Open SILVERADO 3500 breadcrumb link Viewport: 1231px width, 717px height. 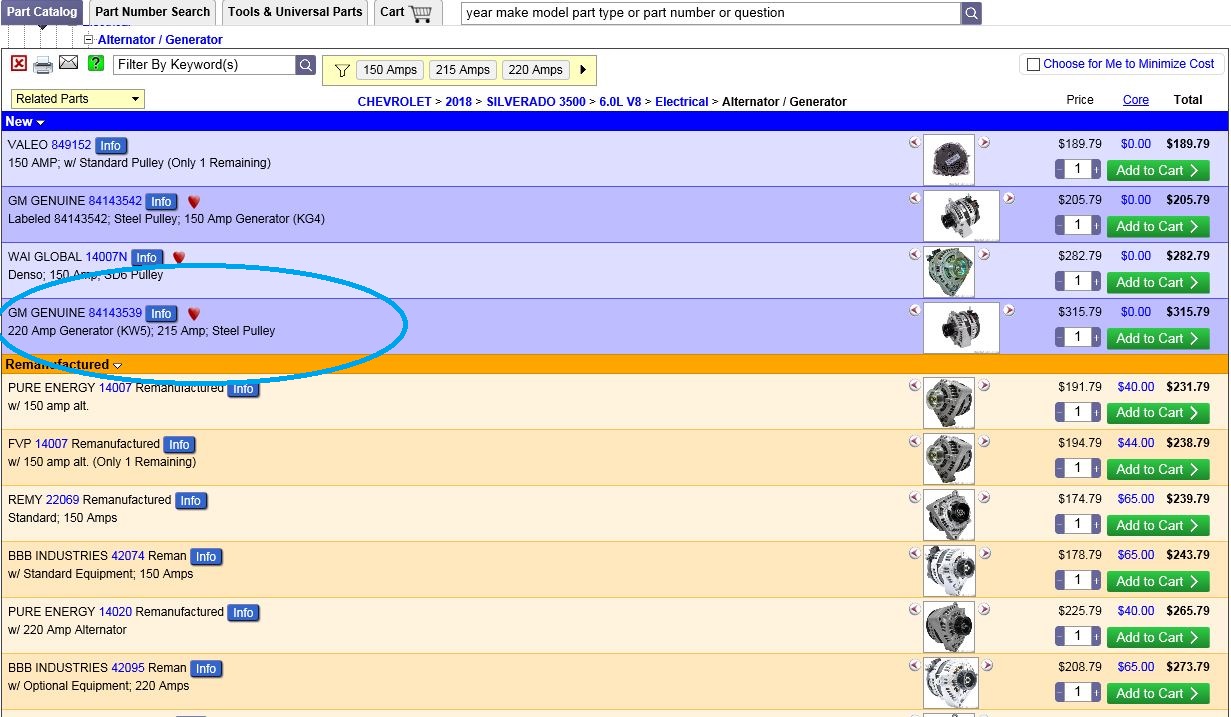tap(536, 102)
